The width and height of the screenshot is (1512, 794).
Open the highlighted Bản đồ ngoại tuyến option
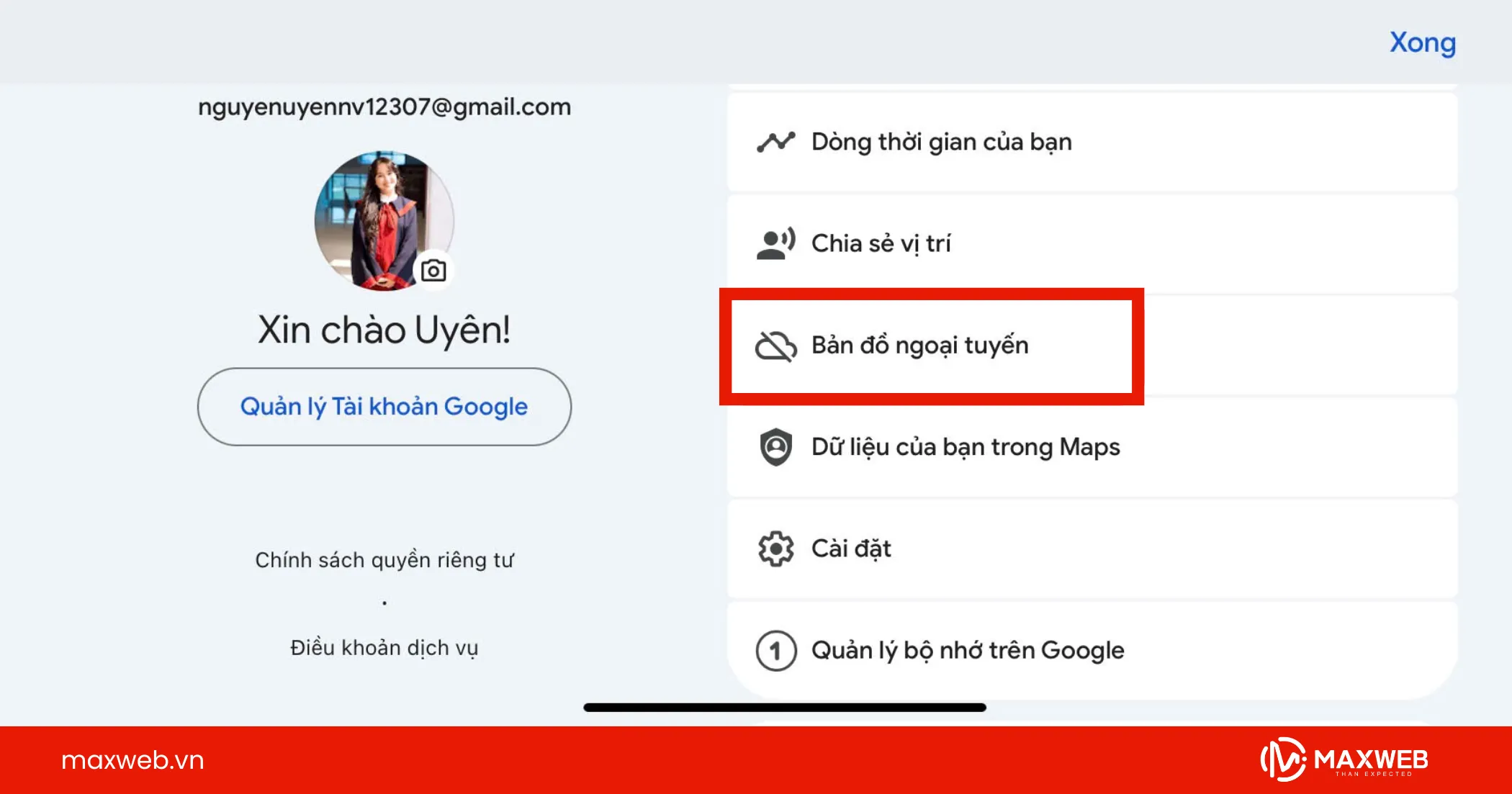920,345
